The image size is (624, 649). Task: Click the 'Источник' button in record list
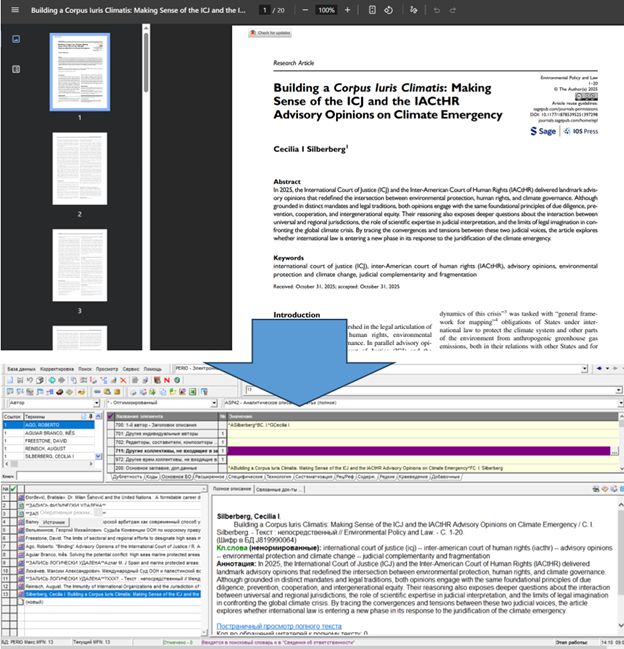(x=54, y=522)
